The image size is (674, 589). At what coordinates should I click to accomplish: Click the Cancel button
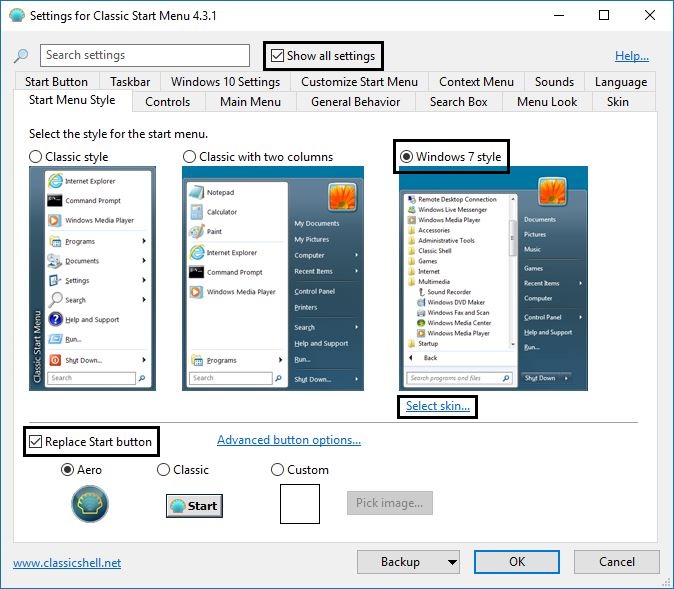(x=617, y=562)
